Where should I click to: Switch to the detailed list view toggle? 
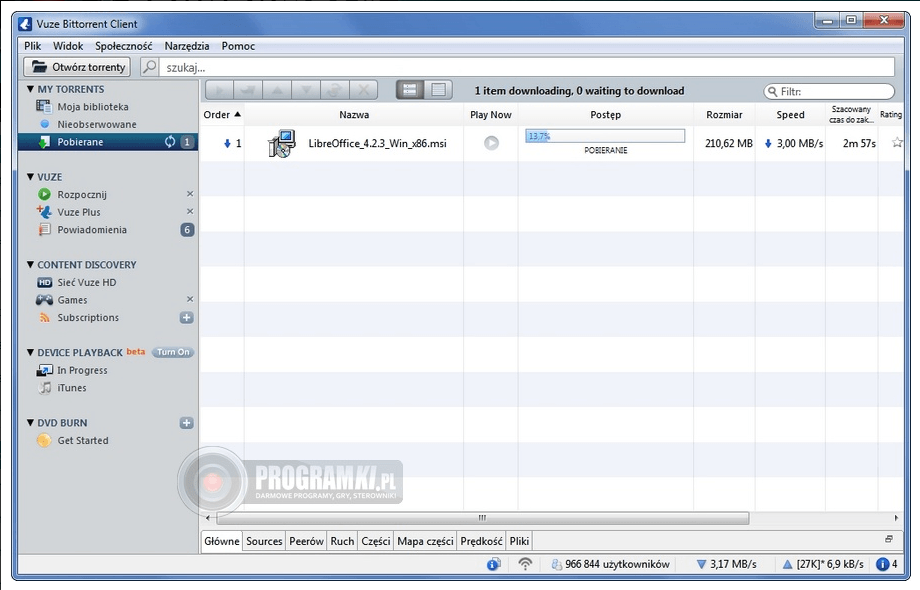(x=410, y=90)
